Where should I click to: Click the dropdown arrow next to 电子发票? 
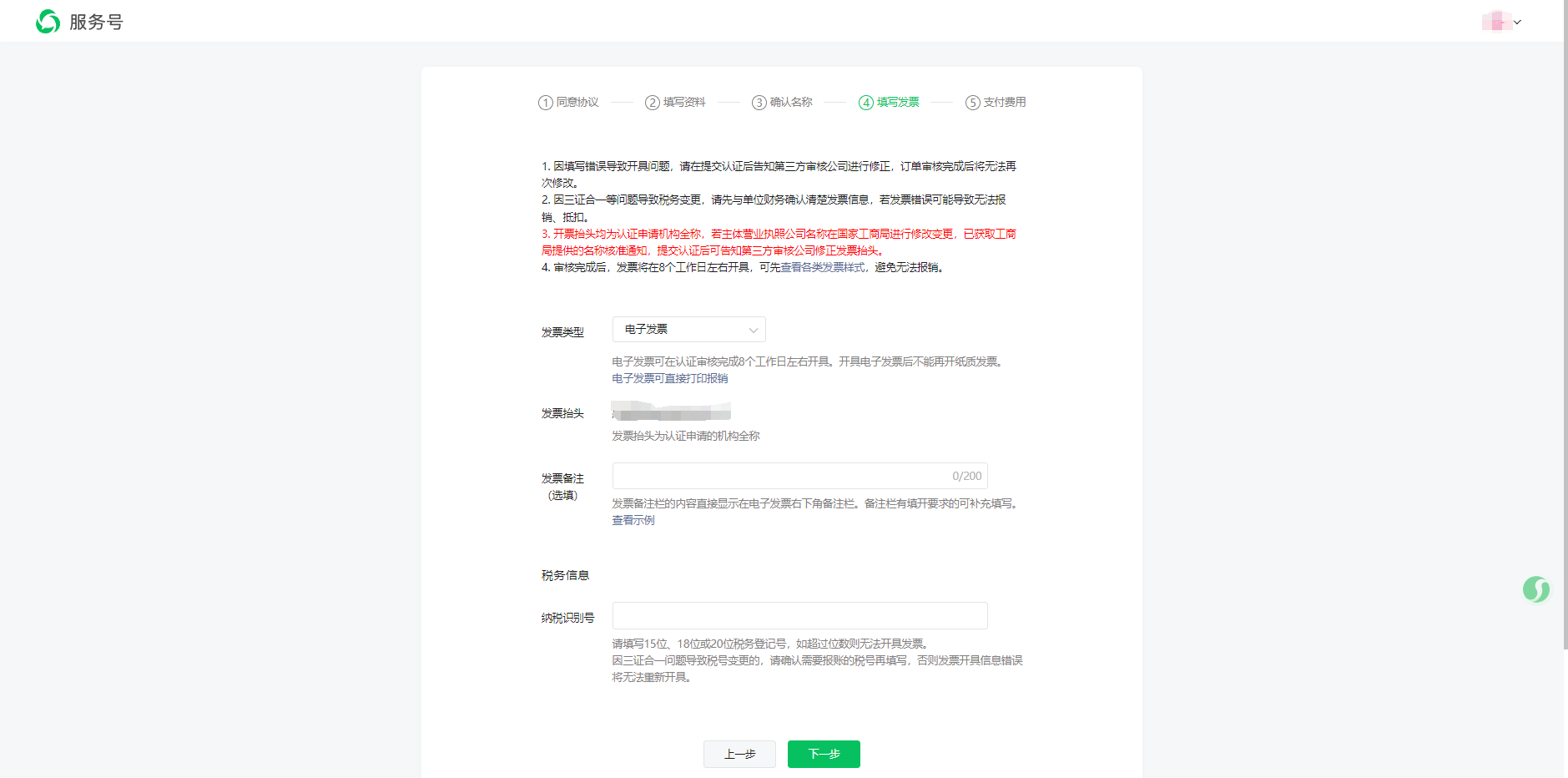pos(753,329)
